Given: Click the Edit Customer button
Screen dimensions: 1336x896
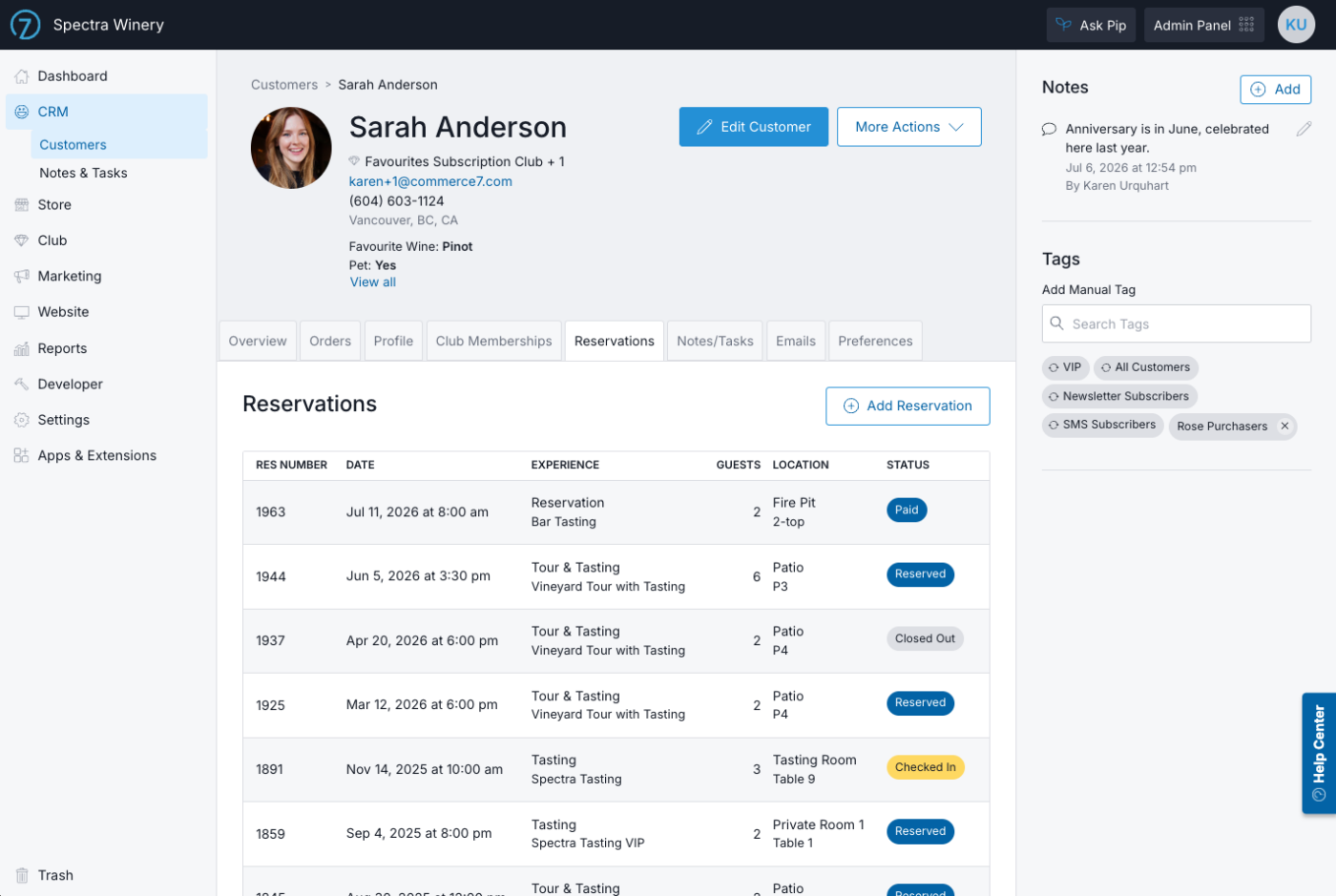Looking at the screenshot, I should click(x=753, y=127).
